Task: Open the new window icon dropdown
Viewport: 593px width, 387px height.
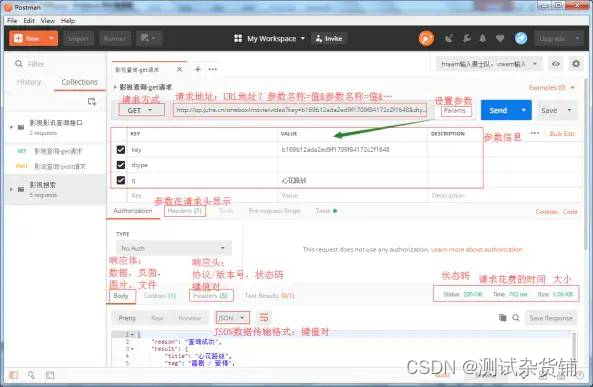Action: pos(149,38)
